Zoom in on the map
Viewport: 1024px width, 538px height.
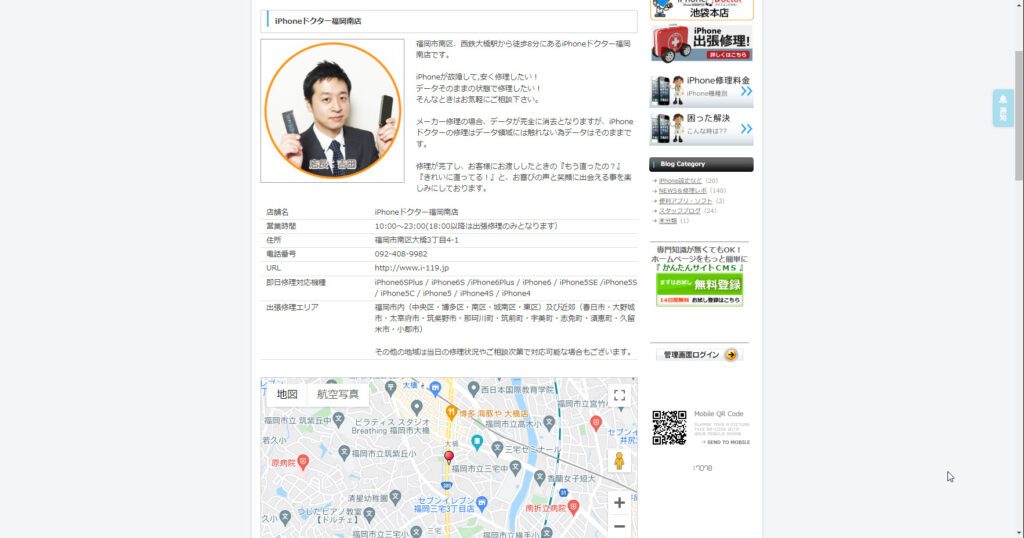click(x=619, y=503)
